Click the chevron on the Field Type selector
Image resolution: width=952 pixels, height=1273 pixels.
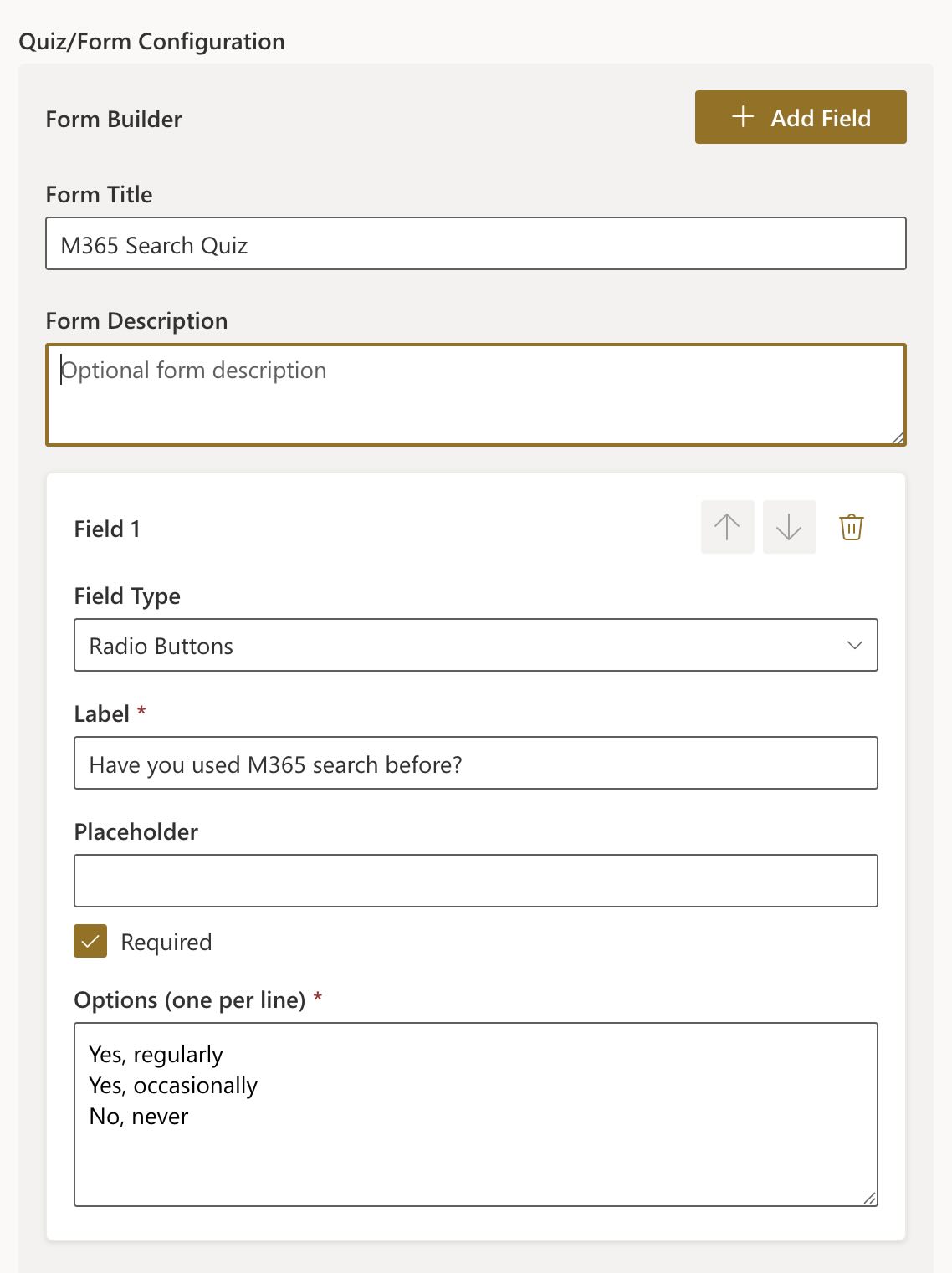[854, 645]
